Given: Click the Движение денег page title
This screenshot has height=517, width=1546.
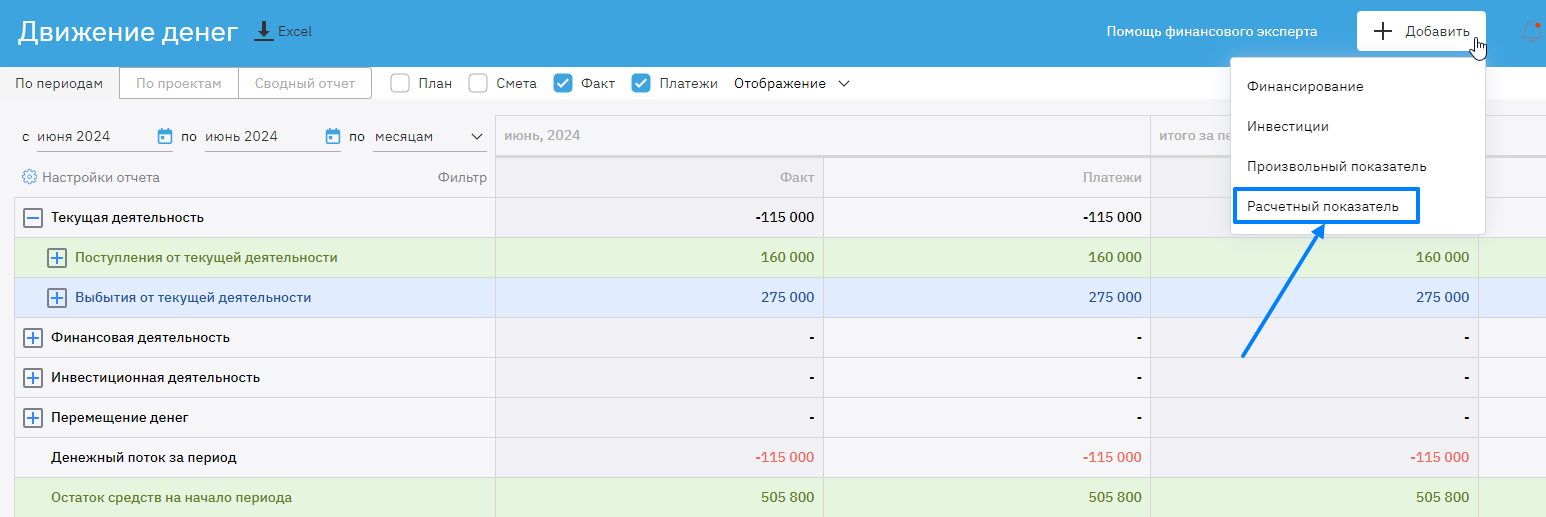Looking at the screenshot, I should pyautogui.click(x=128, y=31).
